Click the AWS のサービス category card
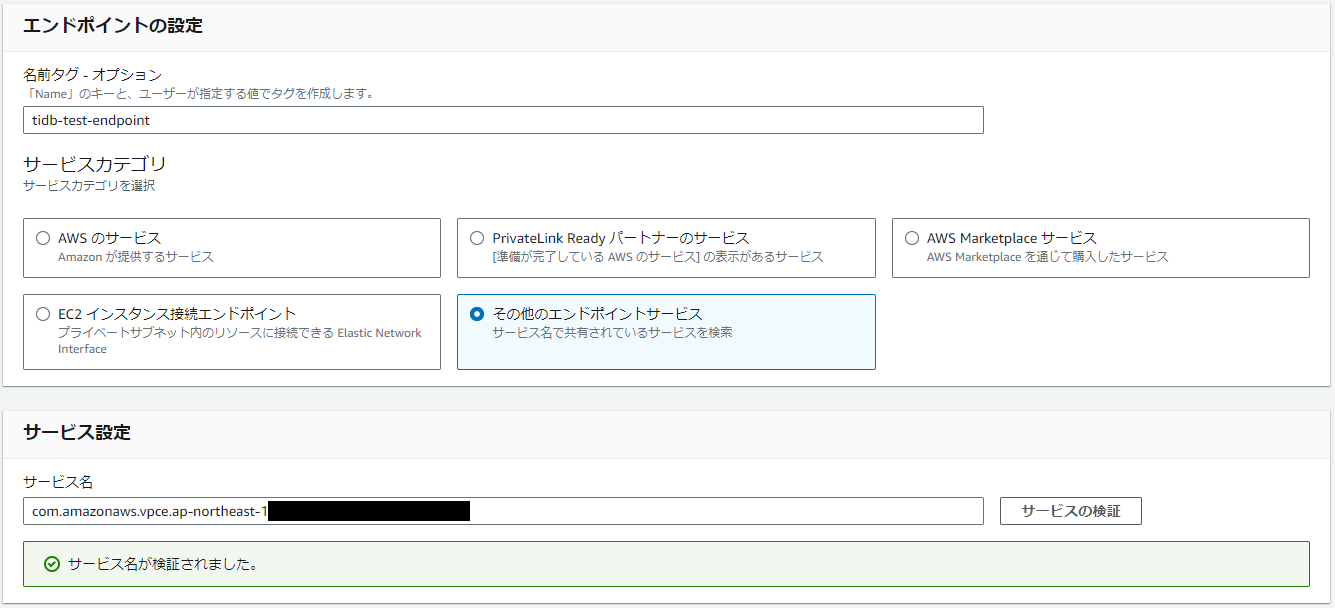 (x=232, y=248)
